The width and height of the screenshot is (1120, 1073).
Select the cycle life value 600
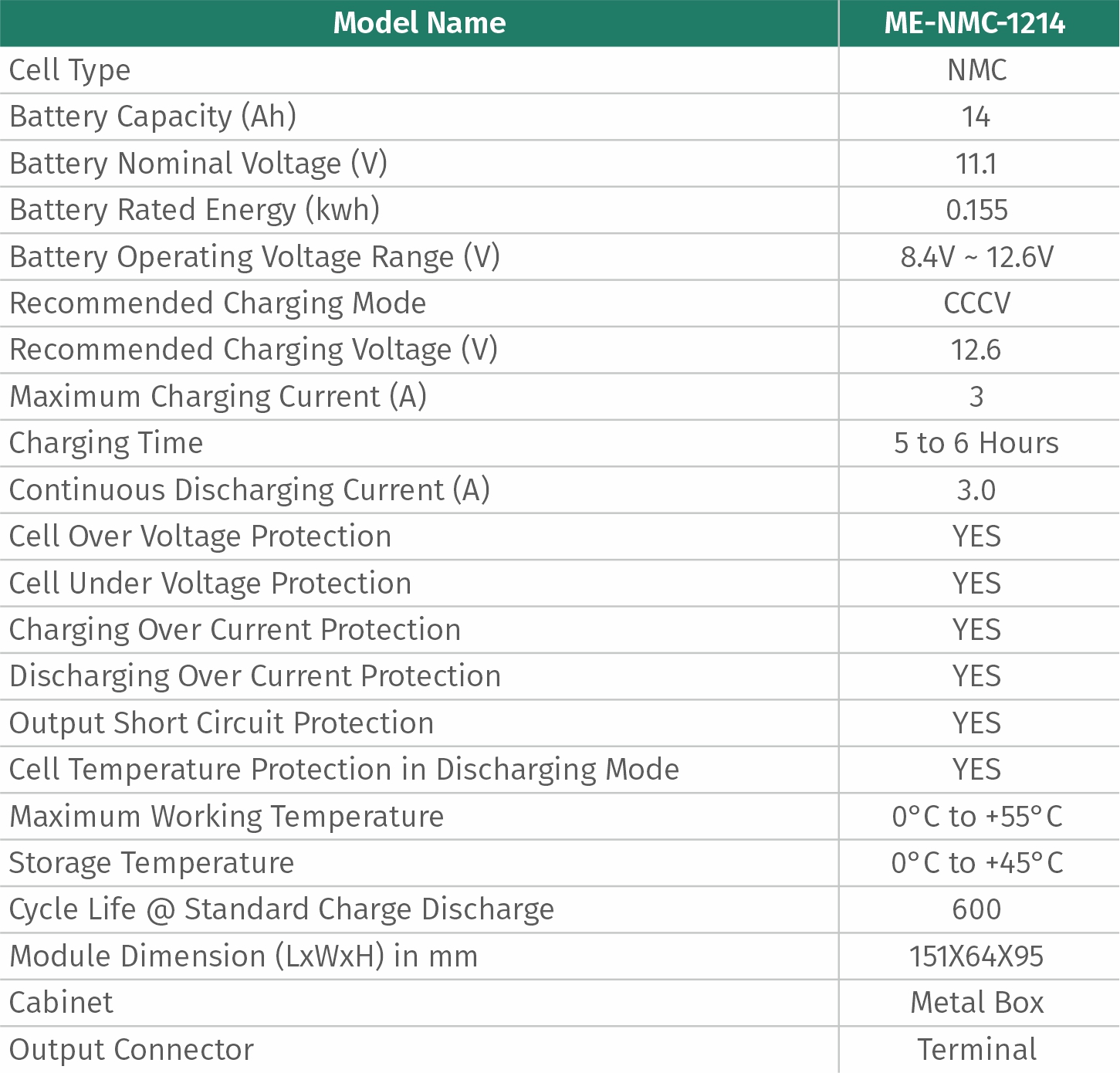pos(977,909)
